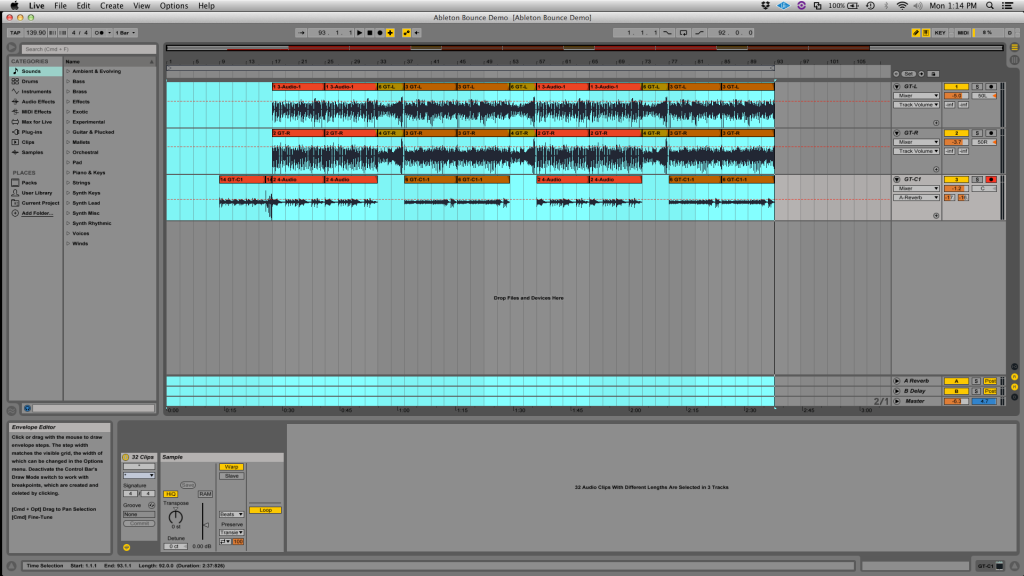Expand the Synth Keys folder
The image size is (1024, 576).
tap(68, 193)
